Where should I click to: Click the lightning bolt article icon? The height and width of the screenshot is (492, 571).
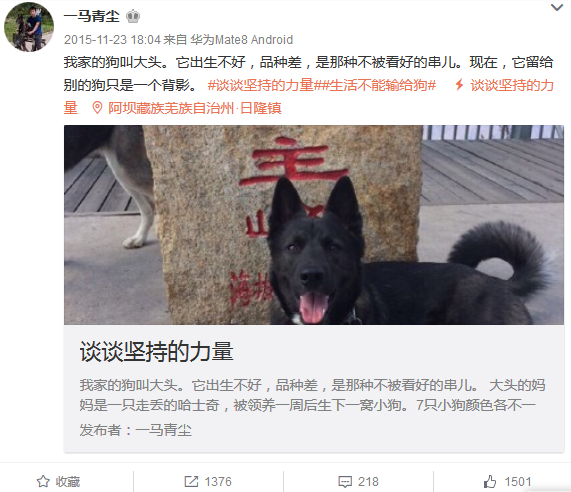click(x=459, y=85)
